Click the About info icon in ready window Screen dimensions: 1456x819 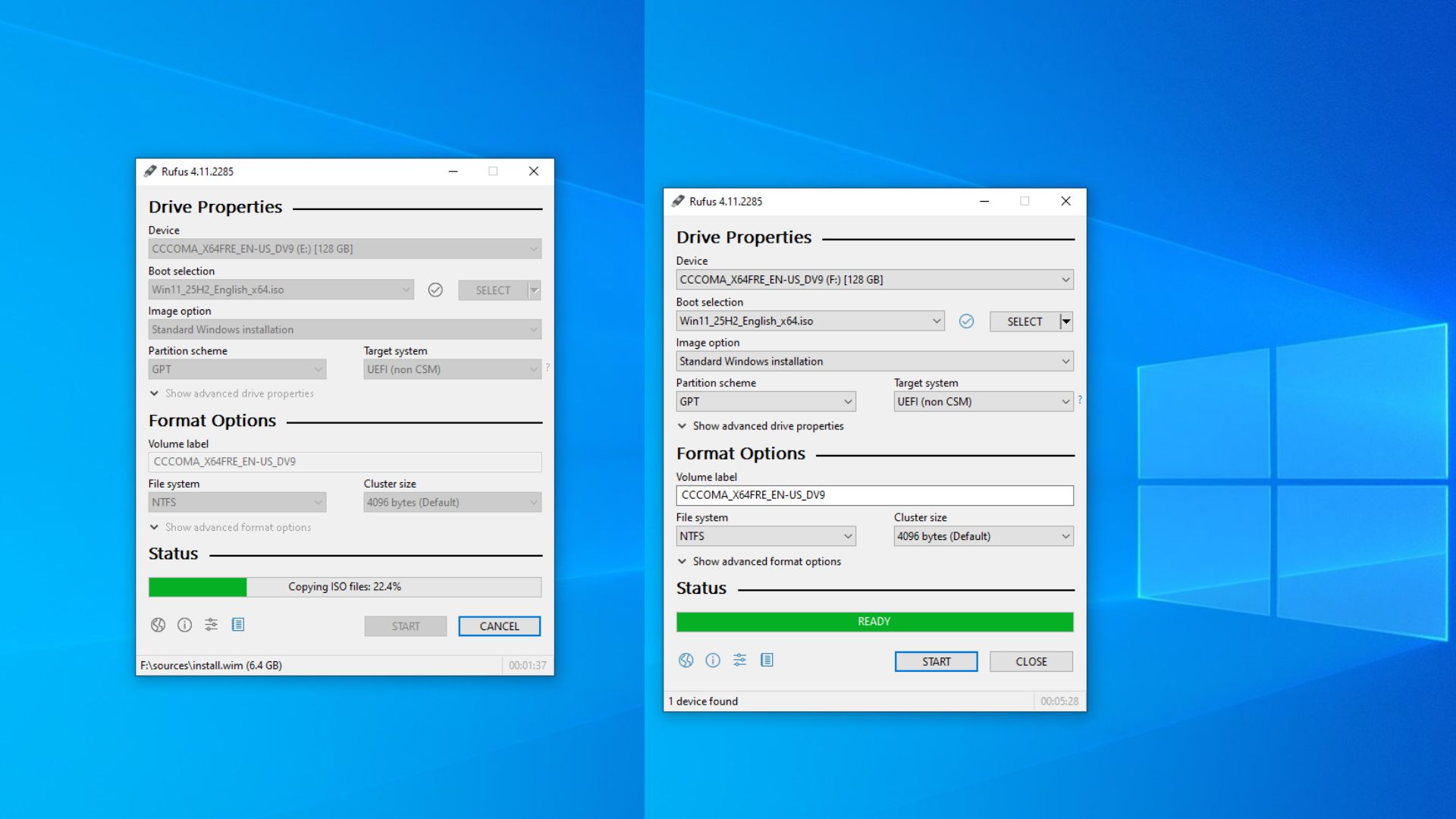tap(713, 661)
